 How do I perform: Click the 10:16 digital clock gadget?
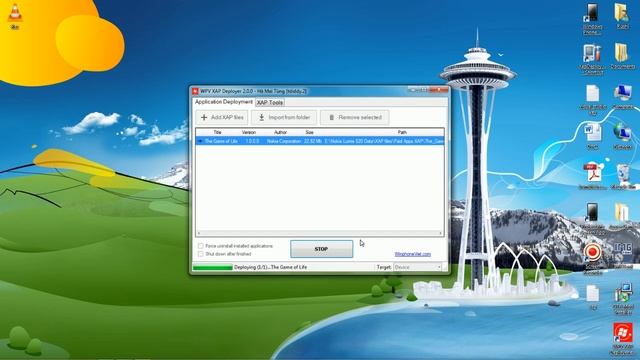click(x=623, y=248)
